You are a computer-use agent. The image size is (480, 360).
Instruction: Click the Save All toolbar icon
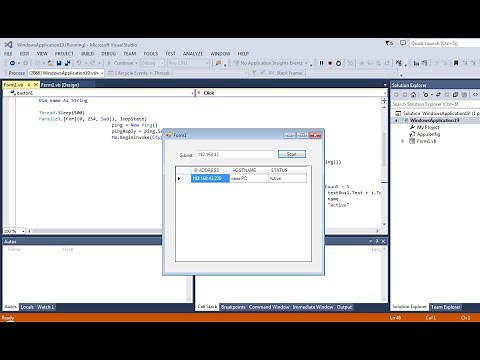point(68,63)
